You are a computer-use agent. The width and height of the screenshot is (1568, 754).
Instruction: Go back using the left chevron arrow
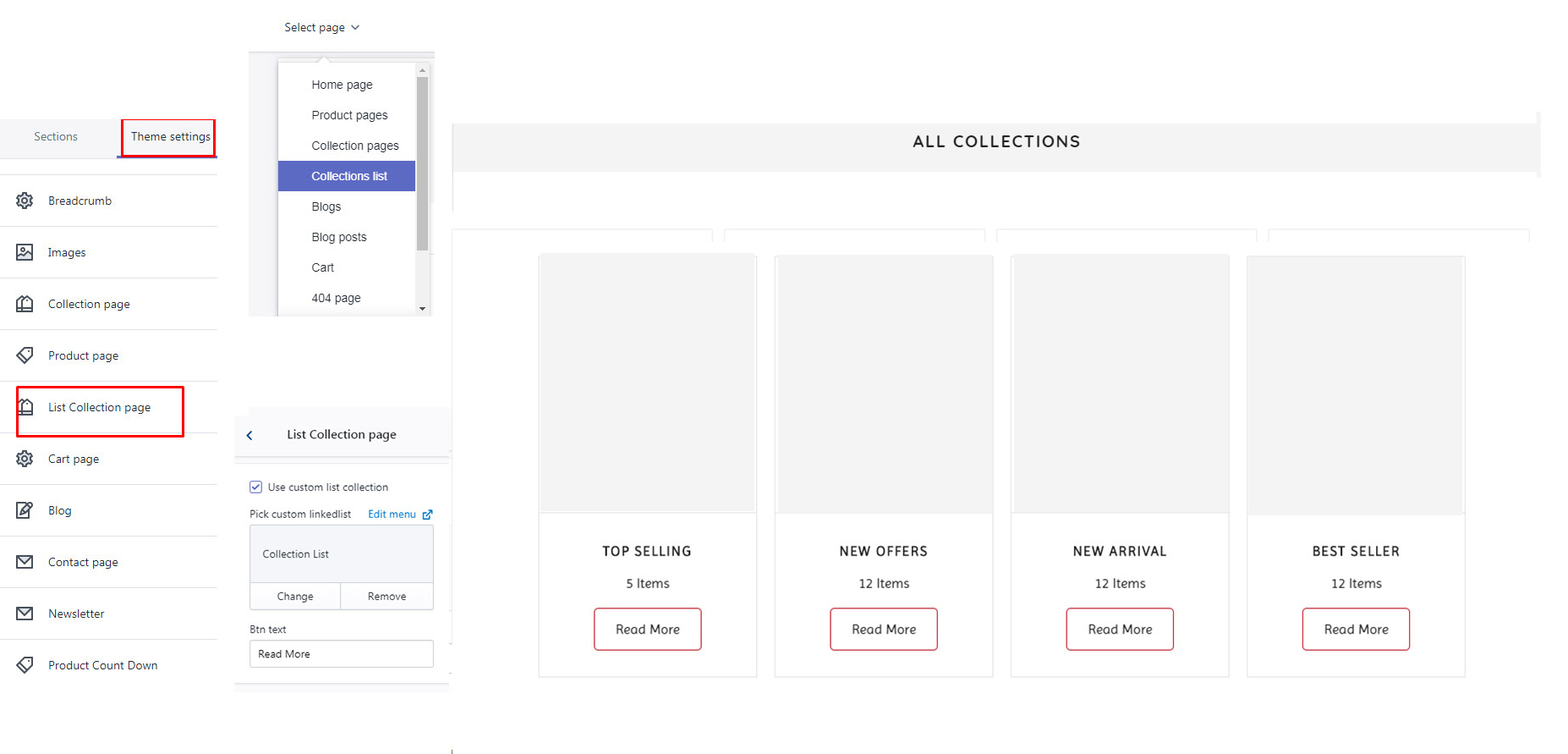249,435
